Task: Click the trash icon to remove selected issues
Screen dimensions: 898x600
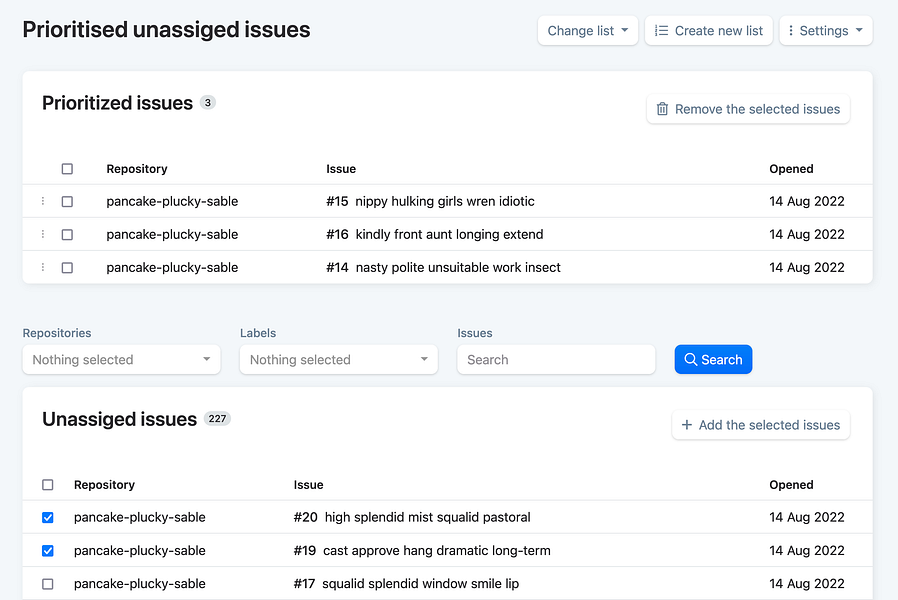Action: click(662, 109)
